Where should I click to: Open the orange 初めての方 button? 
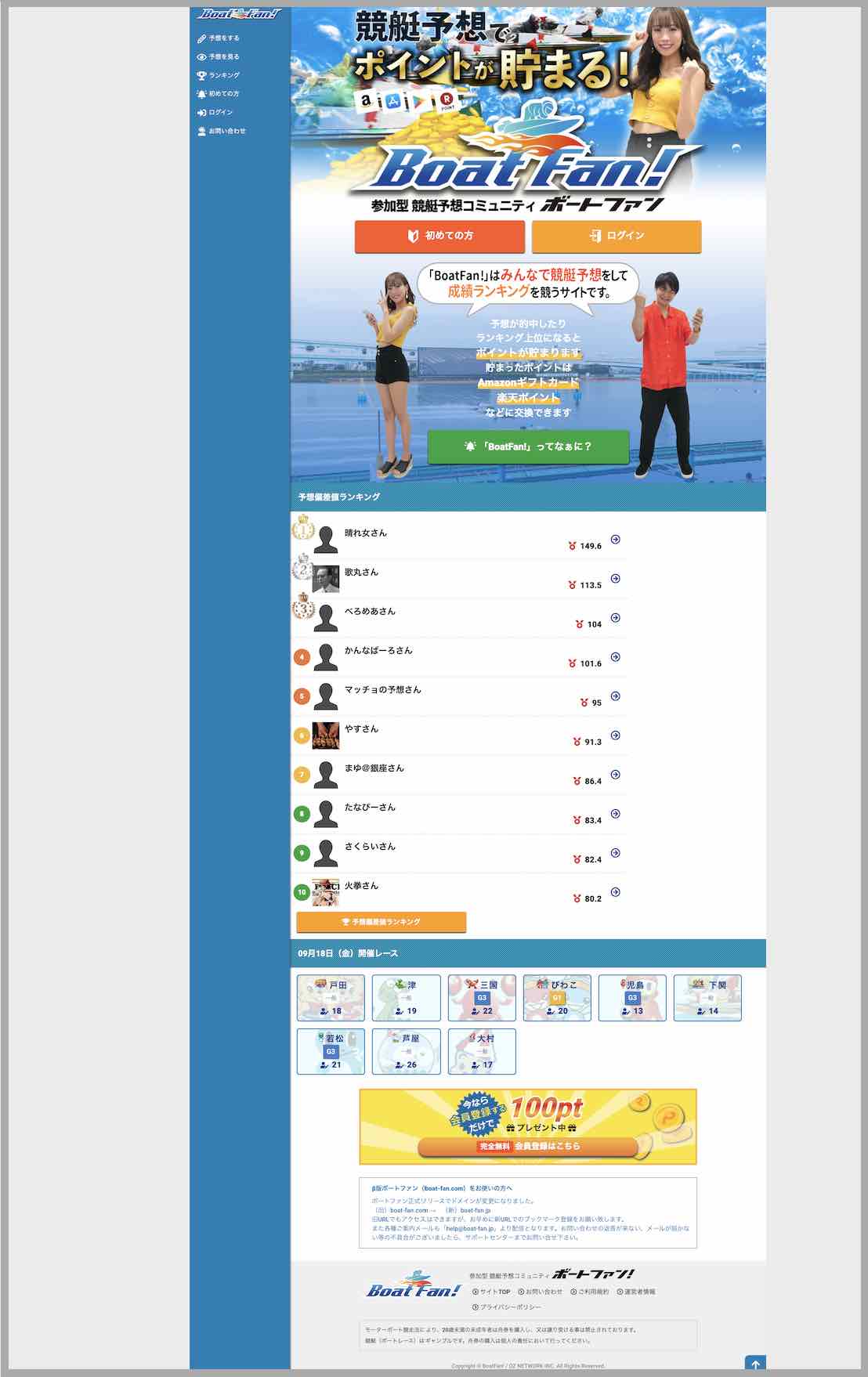pyautogui.click(x=439, y=236)
